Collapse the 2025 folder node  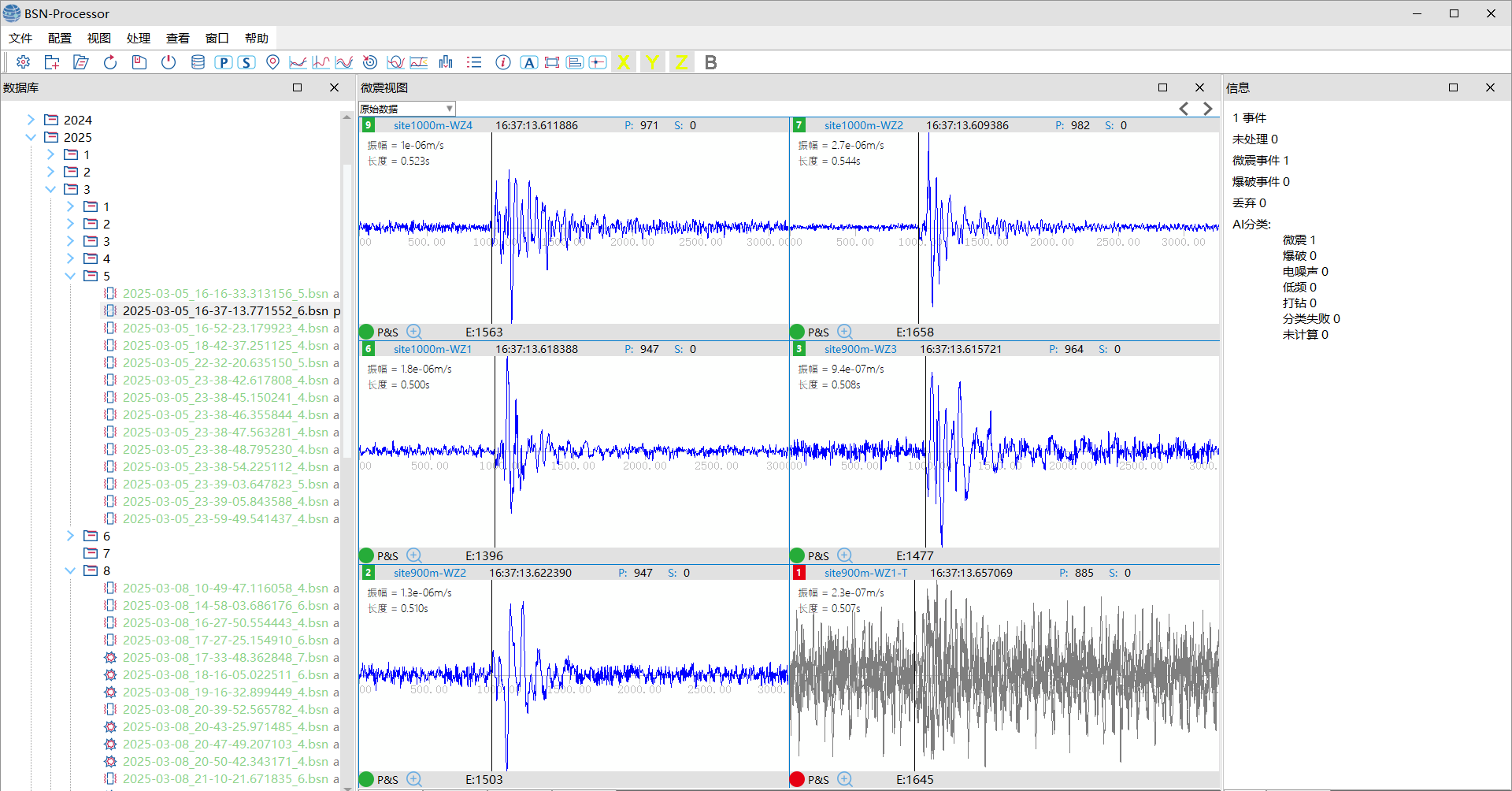click(x=31, y=137)
